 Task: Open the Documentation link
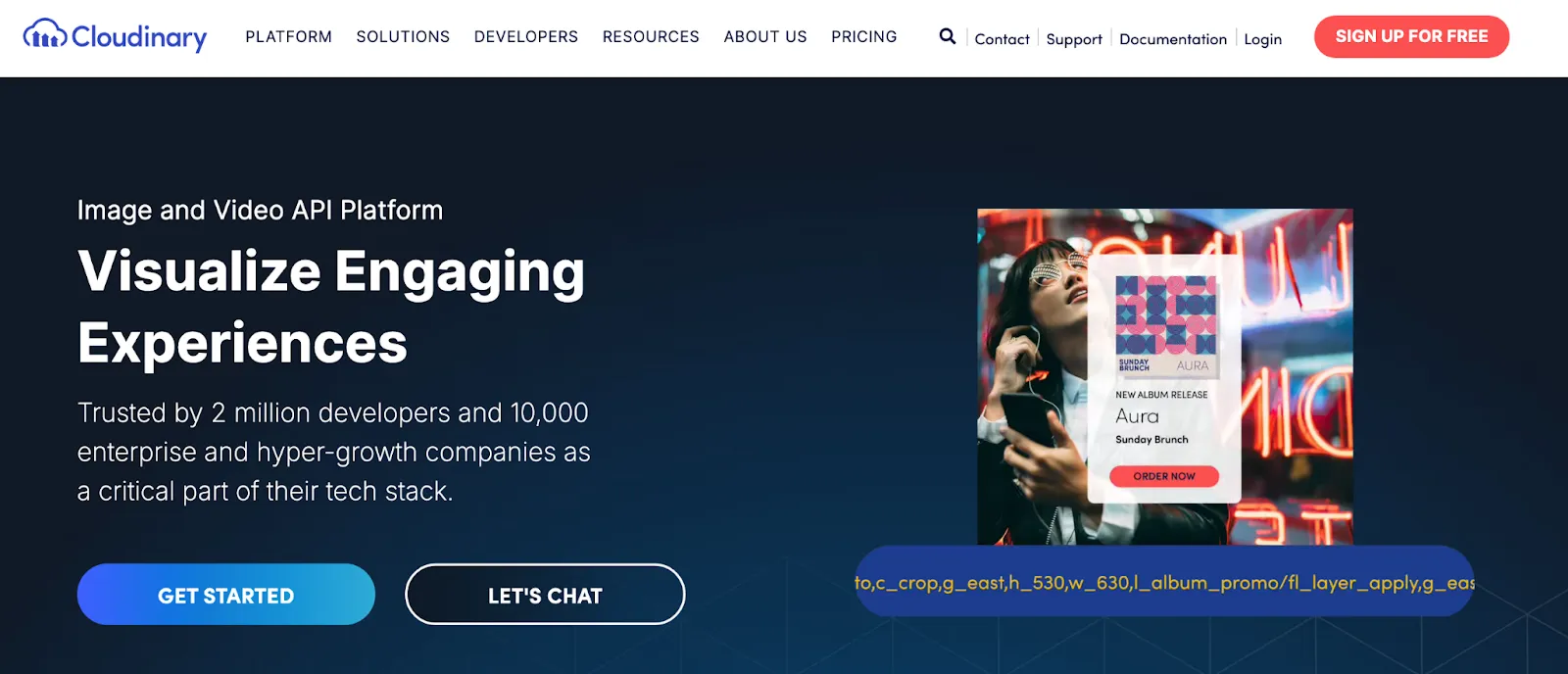pyautogui.click(x=1173, y=39)
